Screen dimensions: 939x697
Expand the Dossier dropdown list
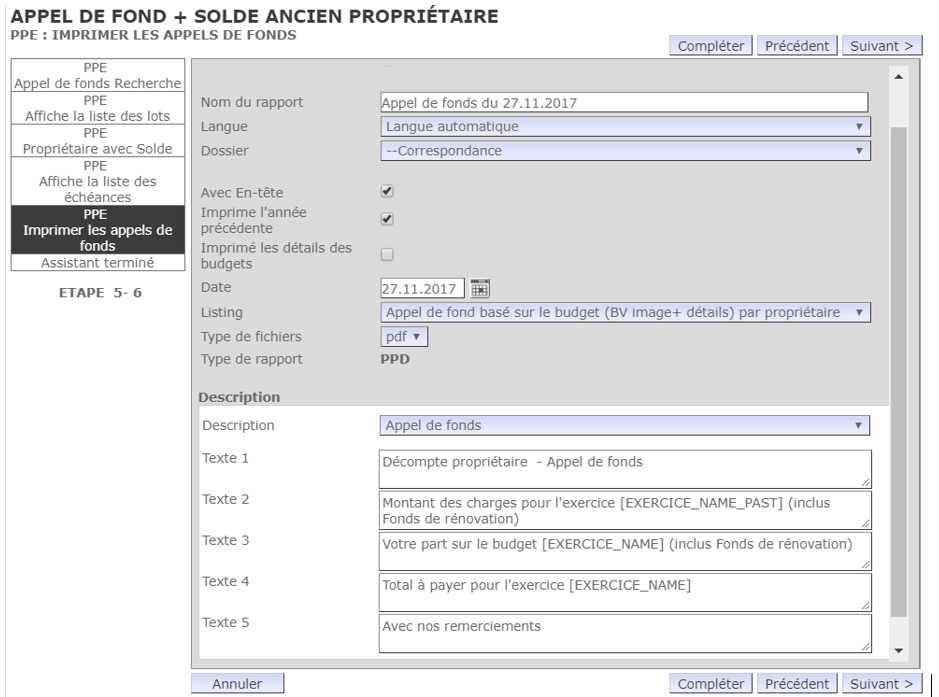(x=625, y=151)
